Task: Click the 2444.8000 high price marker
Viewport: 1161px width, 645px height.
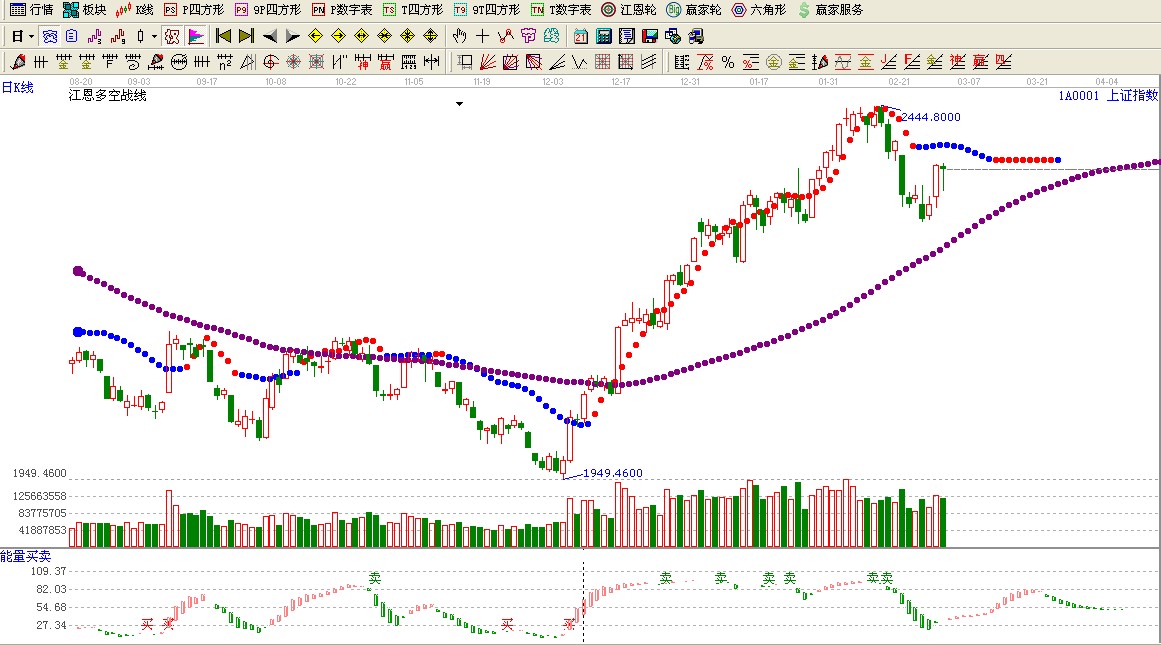Action: (x=930, y=117)
